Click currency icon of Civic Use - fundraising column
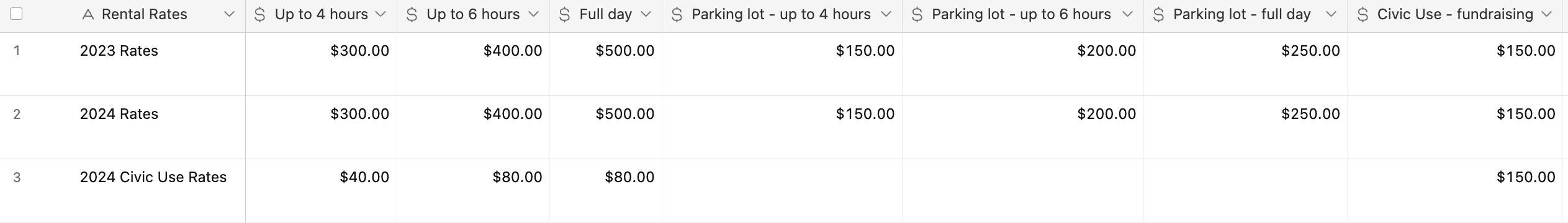This screenshot has height=223, width=1568. (x=1363, y=15)
